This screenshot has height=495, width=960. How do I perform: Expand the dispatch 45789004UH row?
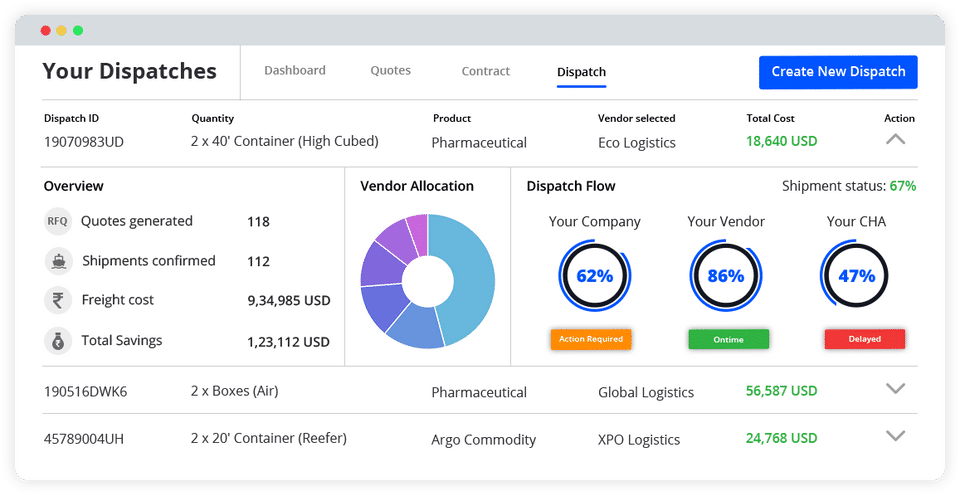[x=895, y=436]
